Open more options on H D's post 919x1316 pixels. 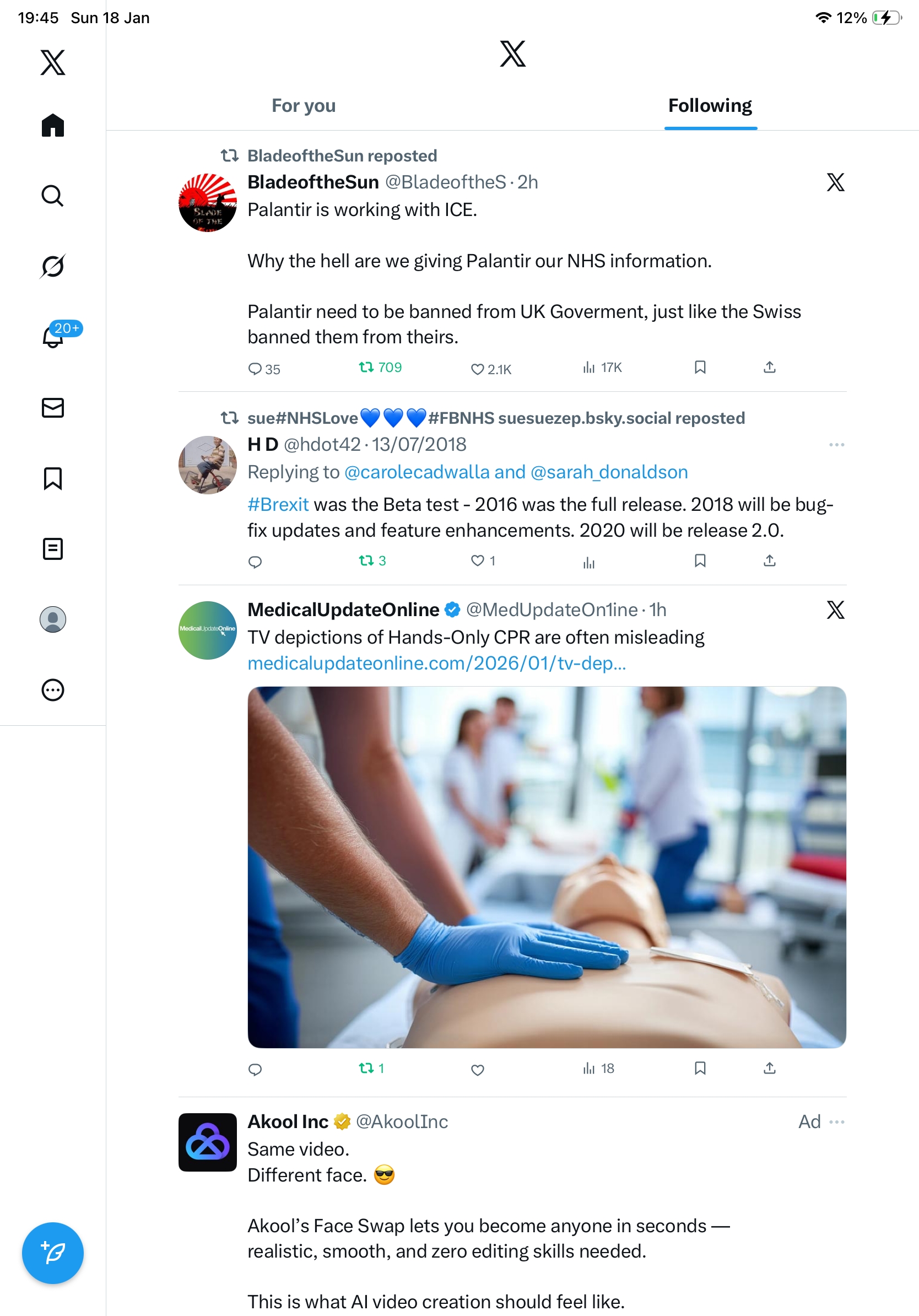click(836, 445)
